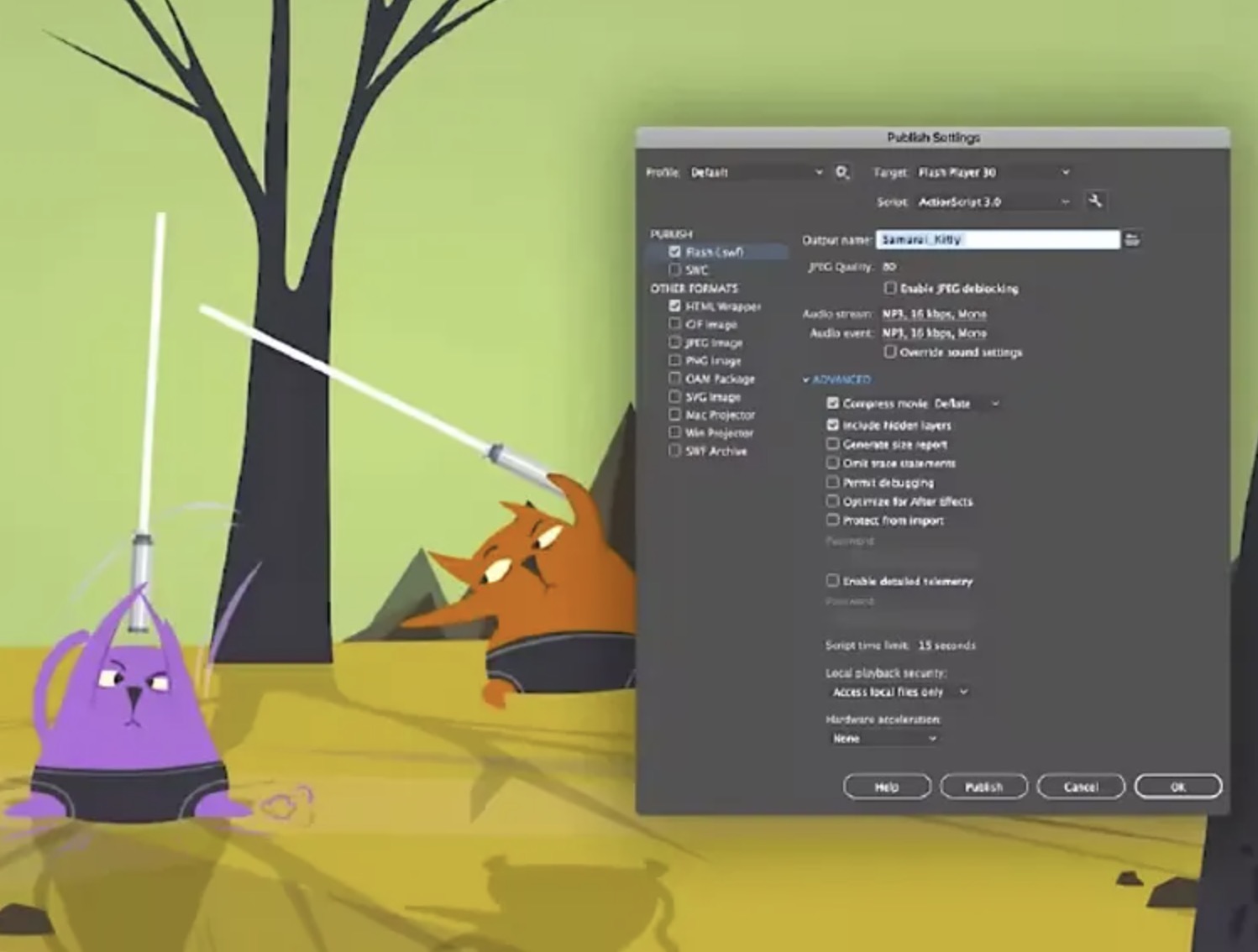The width and height of the screenshot is (1258, 952).
Task: Check Override sound settings
Action: 890,352
